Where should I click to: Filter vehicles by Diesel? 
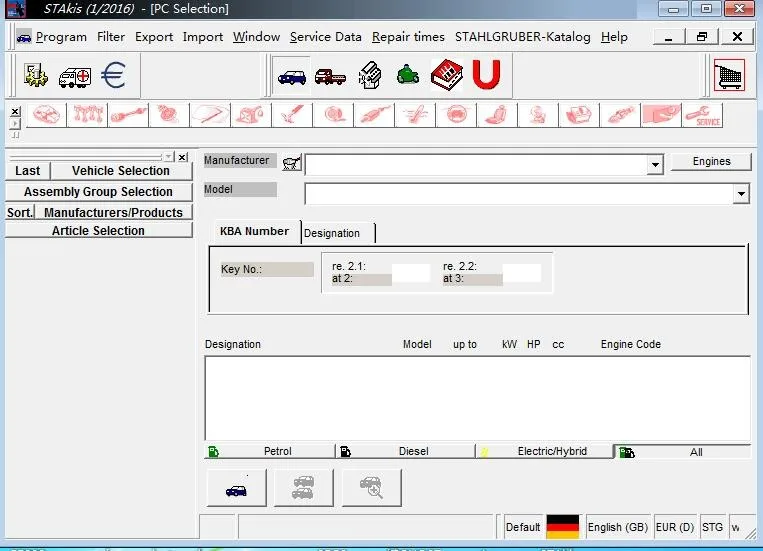(x=406, y=451)
